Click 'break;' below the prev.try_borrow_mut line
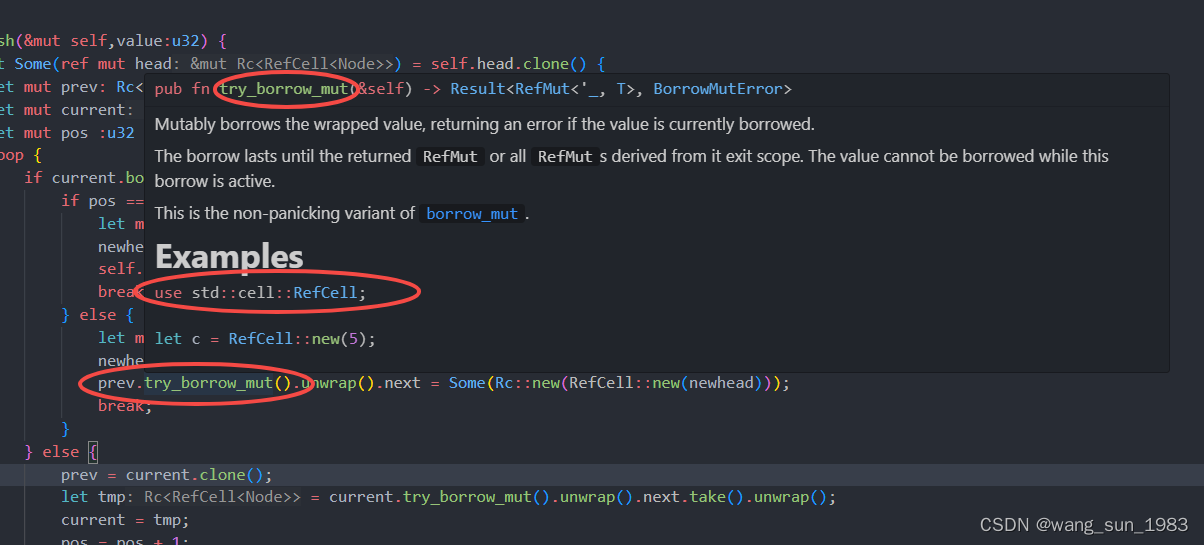The height and width of the screenshot is (545, 1204). pyautogui.click(x=125, y=406)
